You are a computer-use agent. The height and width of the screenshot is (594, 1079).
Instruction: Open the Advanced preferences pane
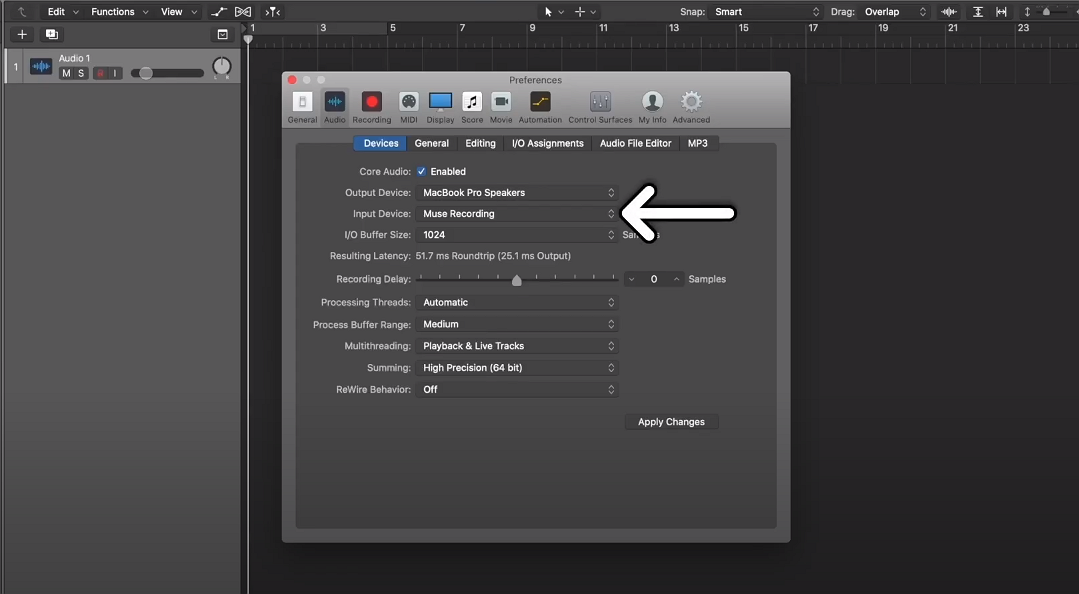691,105
